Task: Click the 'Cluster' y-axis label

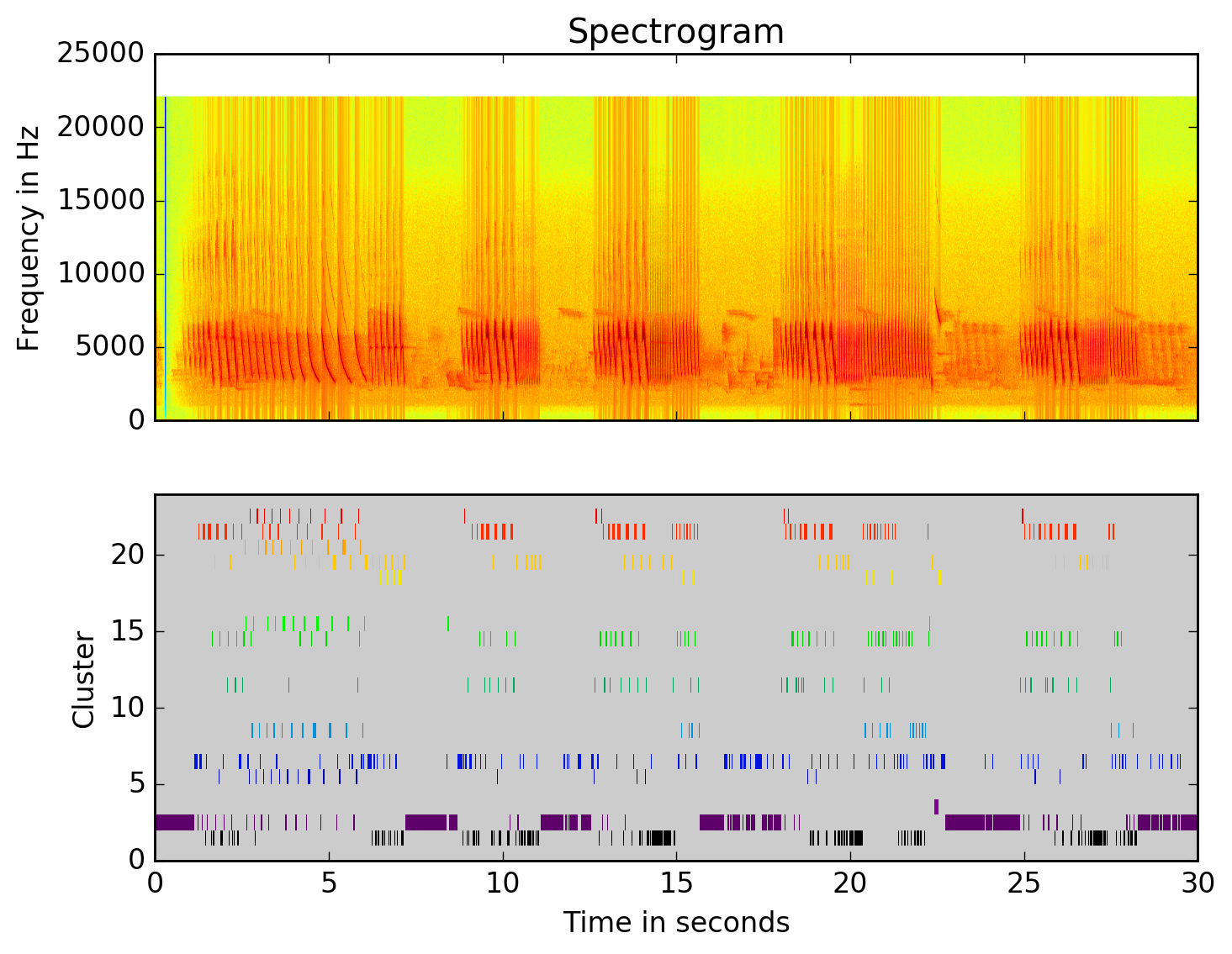Action: tap(83, 679)
